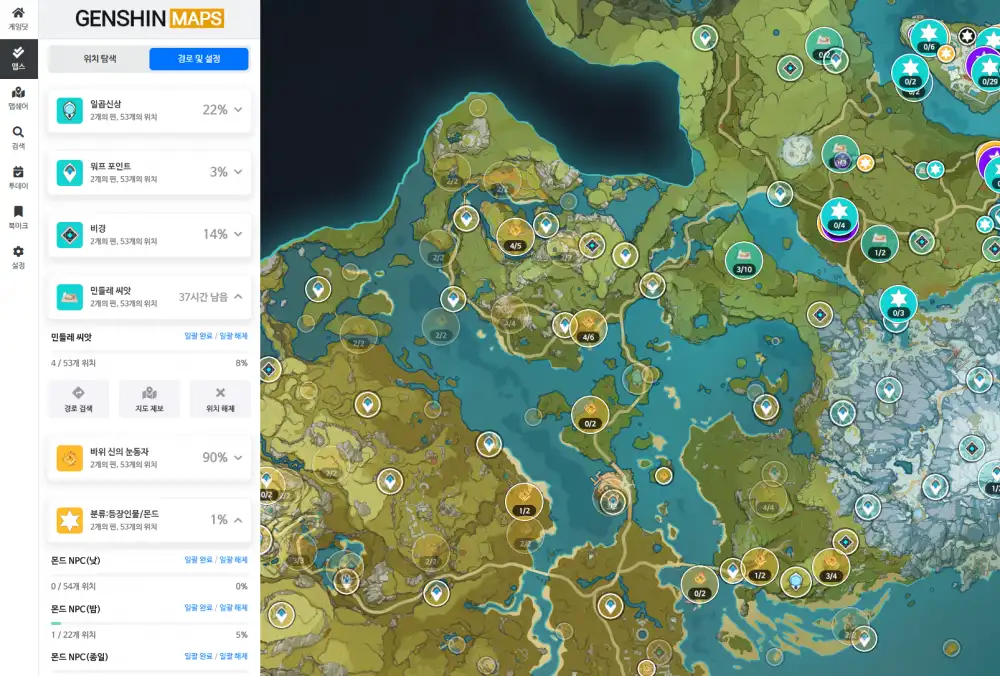
Task: Click 일괄 완료 link for 몬드 NPC(낮)
Action: tap(198, 560)
